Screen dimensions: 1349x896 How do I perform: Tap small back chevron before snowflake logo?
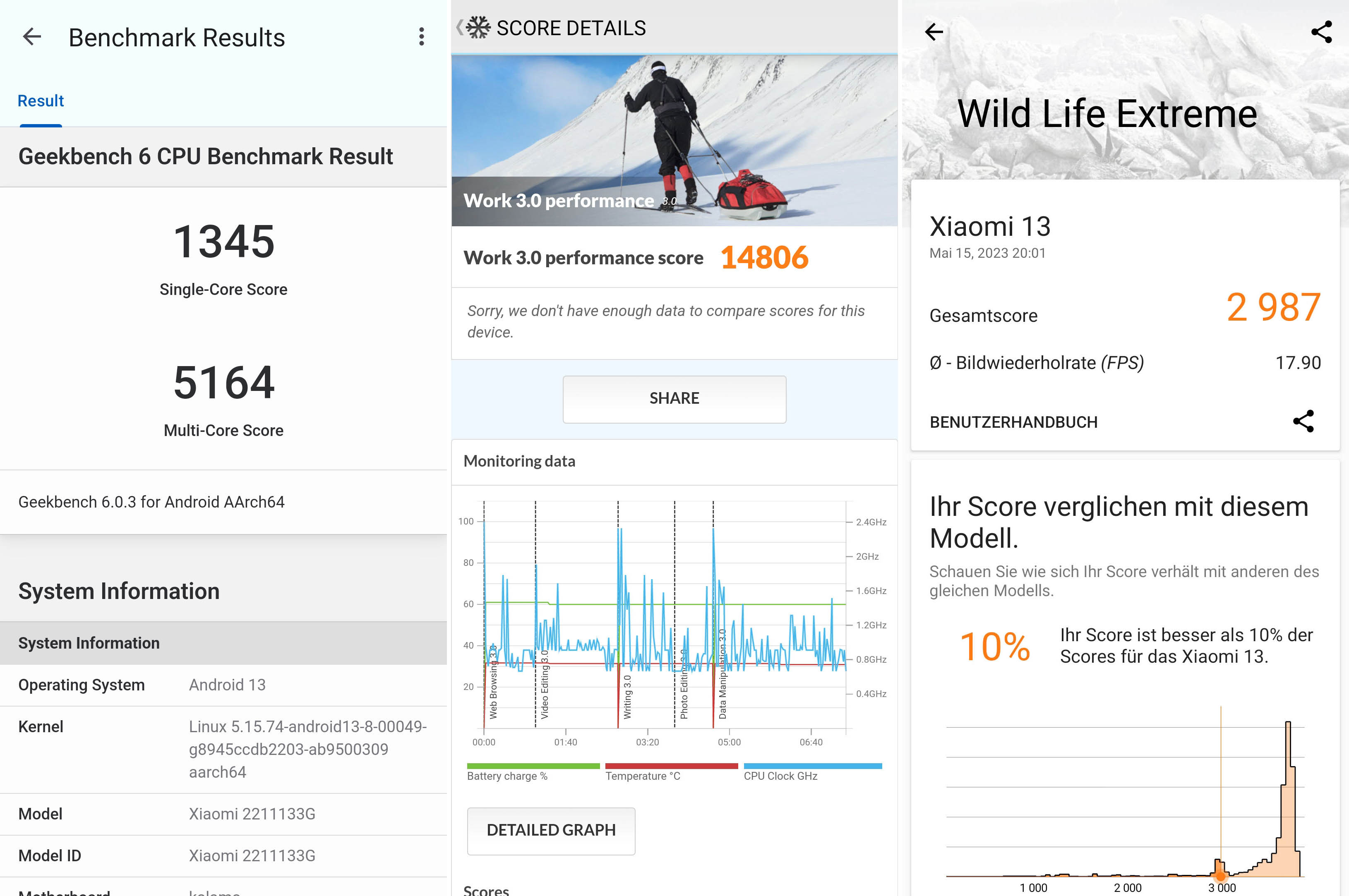(459, 27)
